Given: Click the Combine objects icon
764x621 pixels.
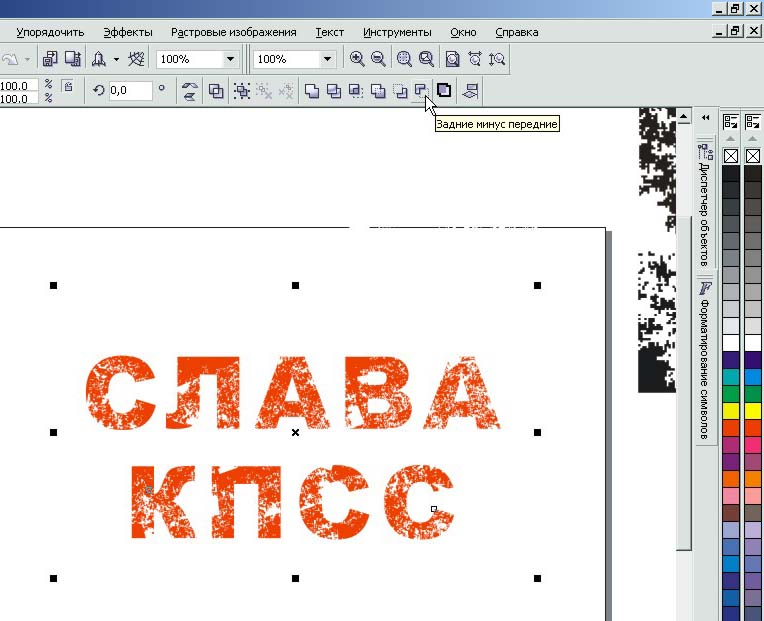Looking at the screenshot, I should click(x=216, y=91).
